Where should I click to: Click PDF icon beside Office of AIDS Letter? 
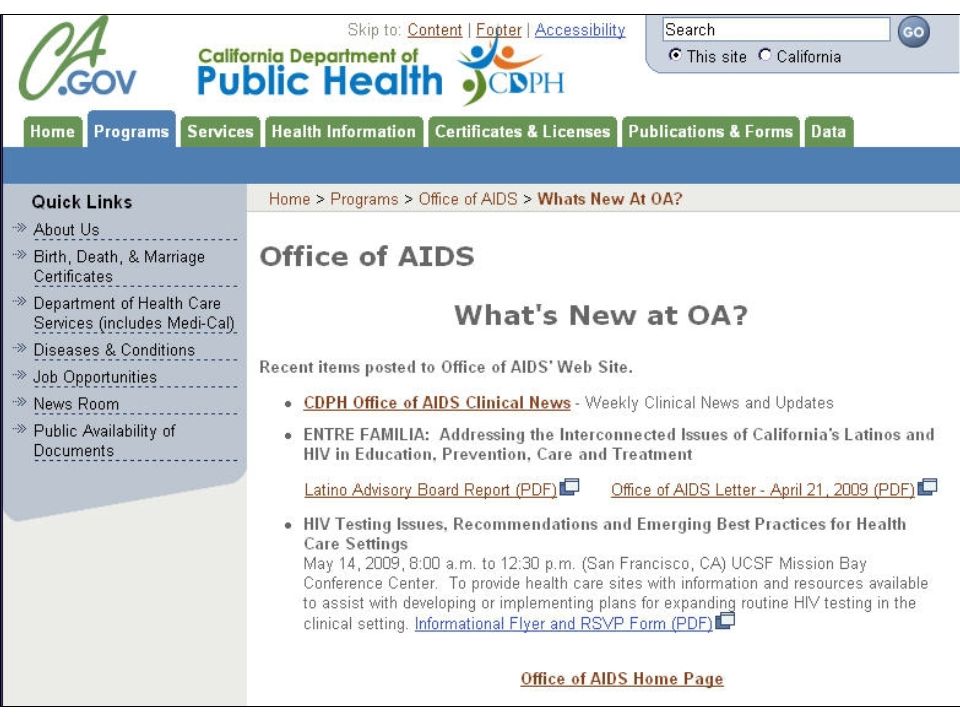(x=928, y=487)
